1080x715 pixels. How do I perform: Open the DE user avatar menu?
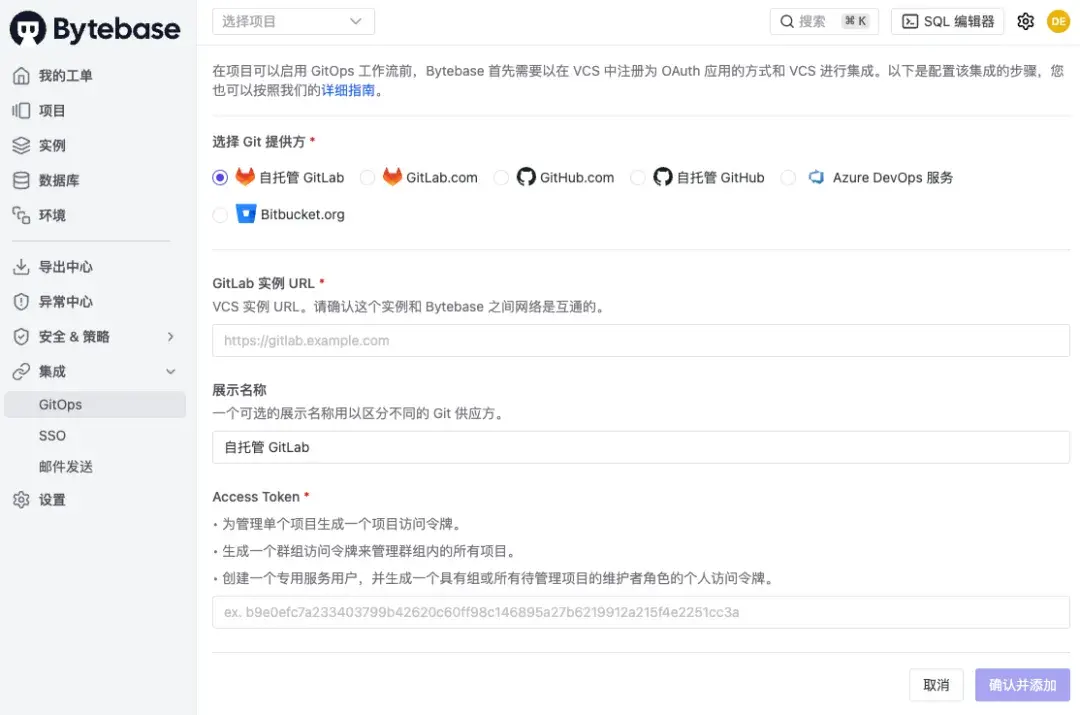(1059, 21)
